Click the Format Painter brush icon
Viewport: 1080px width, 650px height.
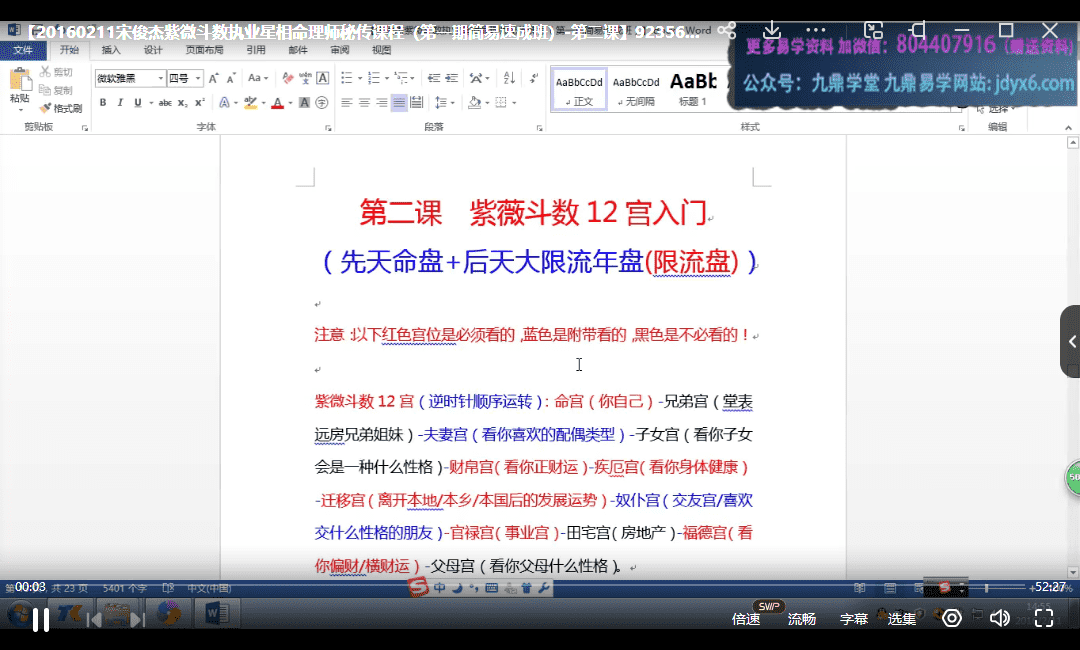[46, 108]
